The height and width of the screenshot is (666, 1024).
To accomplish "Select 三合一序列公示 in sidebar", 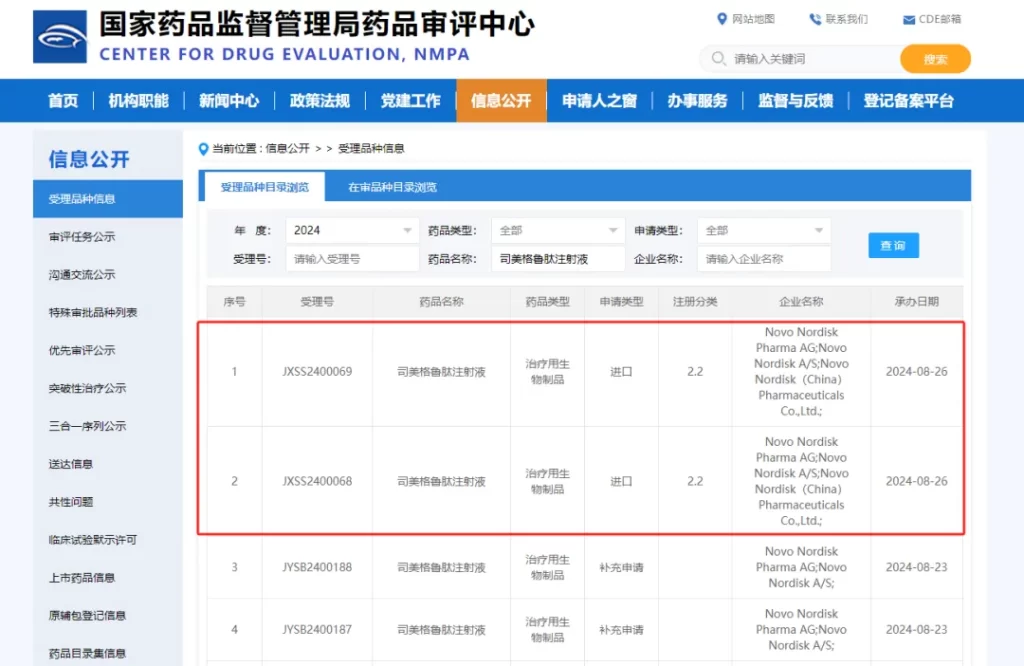I will click(87, 426).
